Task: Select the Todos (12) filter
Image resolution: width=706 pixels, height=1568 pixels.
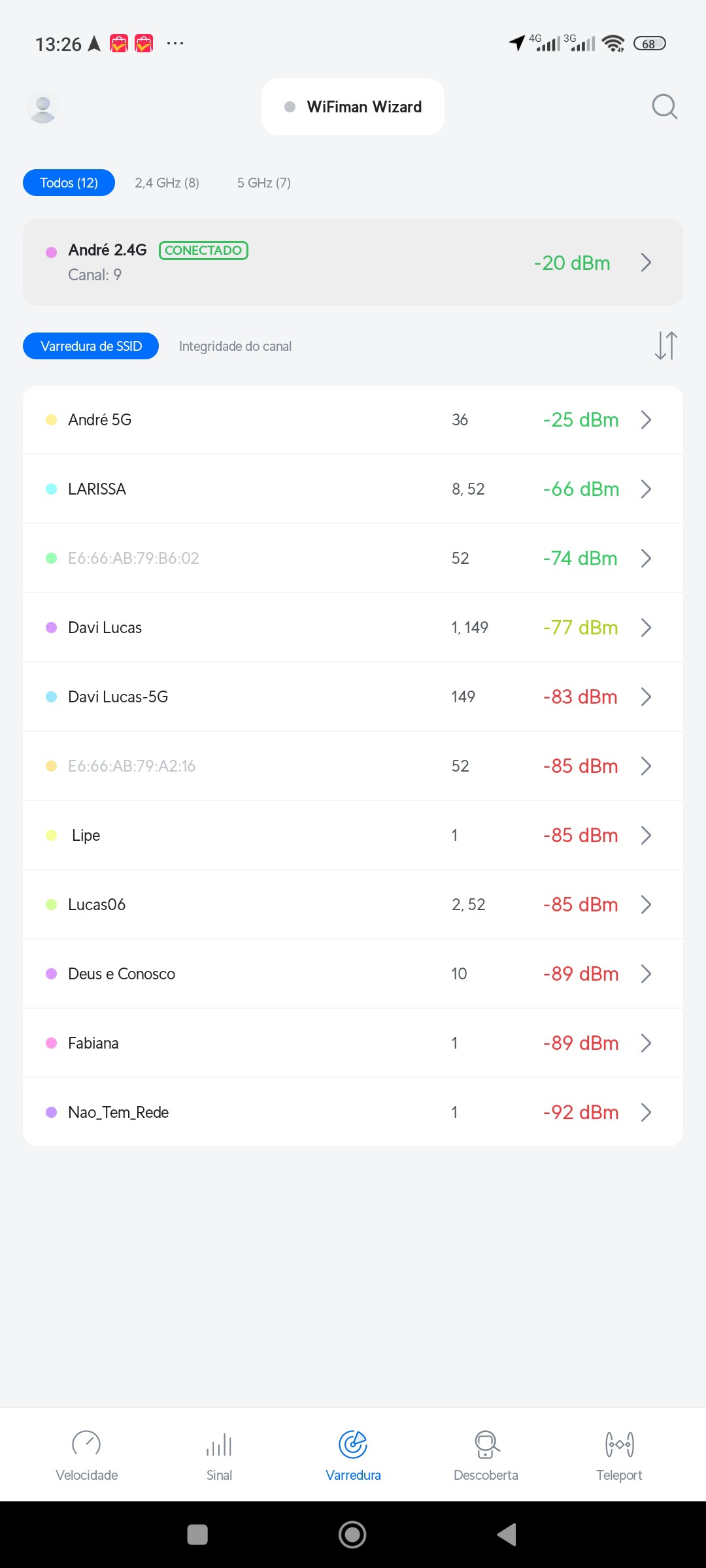Action: 69,183
